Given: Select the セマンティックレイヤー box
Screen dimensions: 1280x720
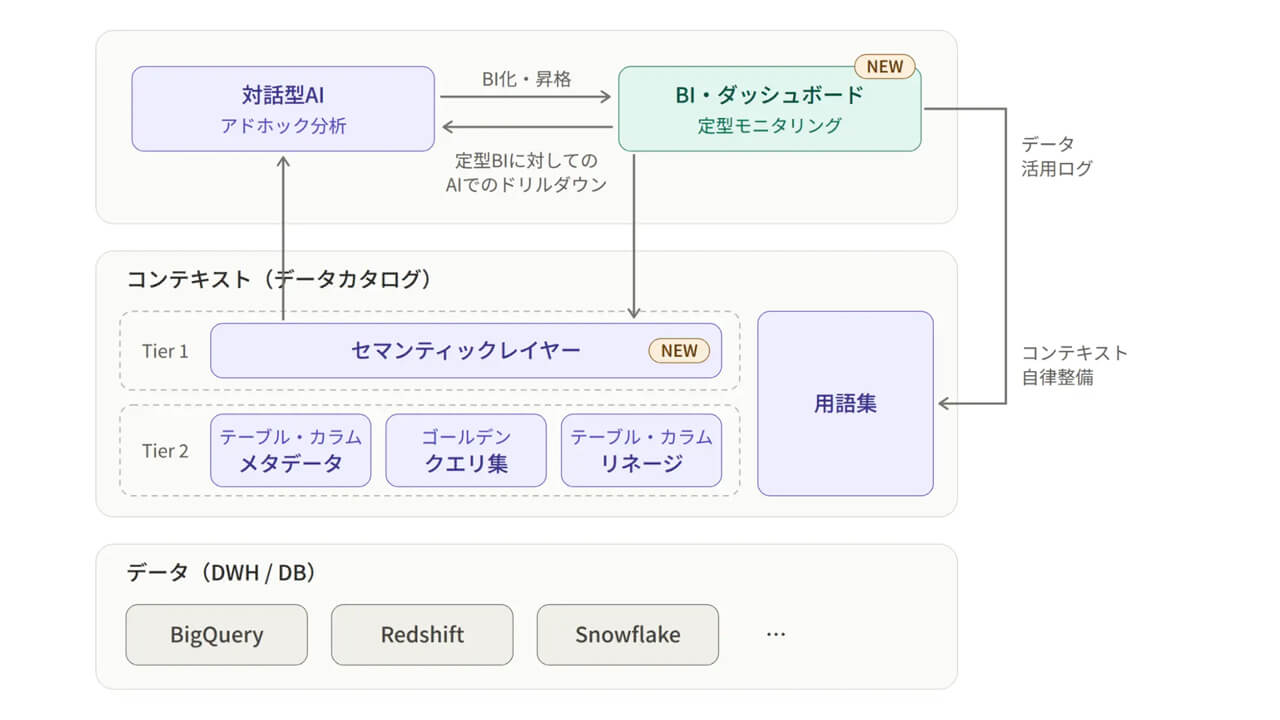Looking at the screenshot, I should pos(466,351).
